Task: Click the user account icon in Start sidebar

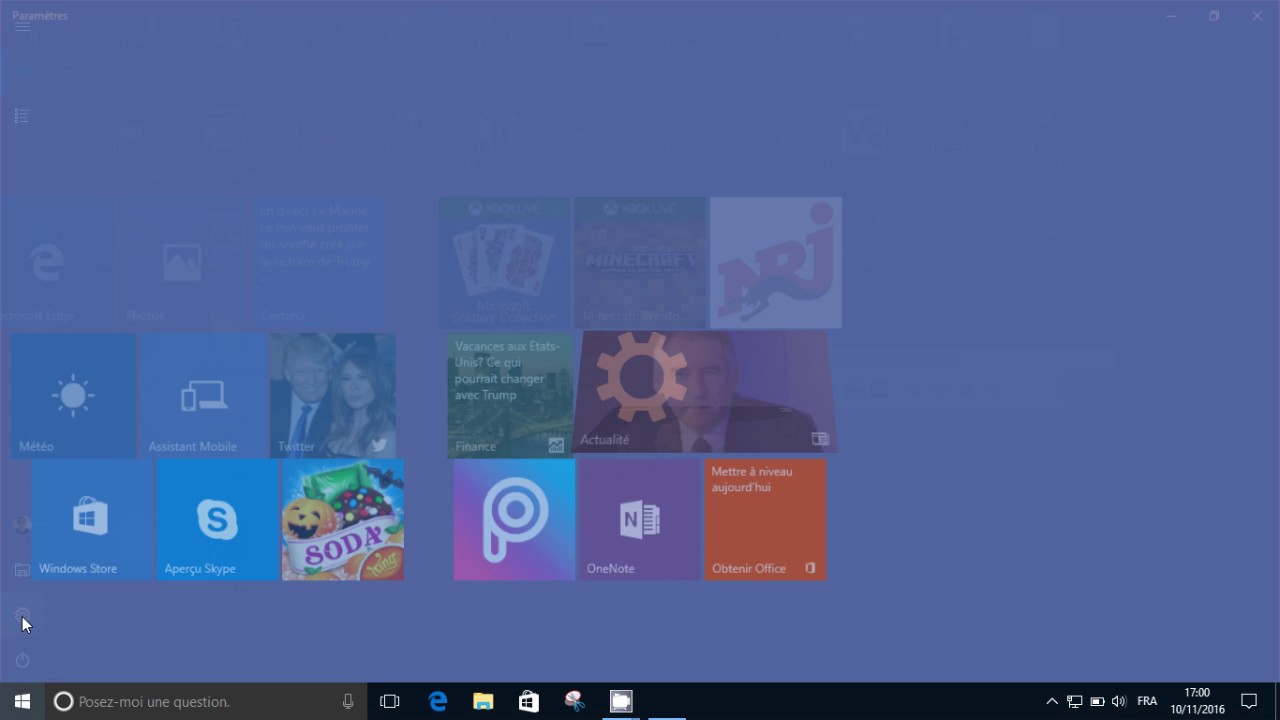Action: (22, 525)
